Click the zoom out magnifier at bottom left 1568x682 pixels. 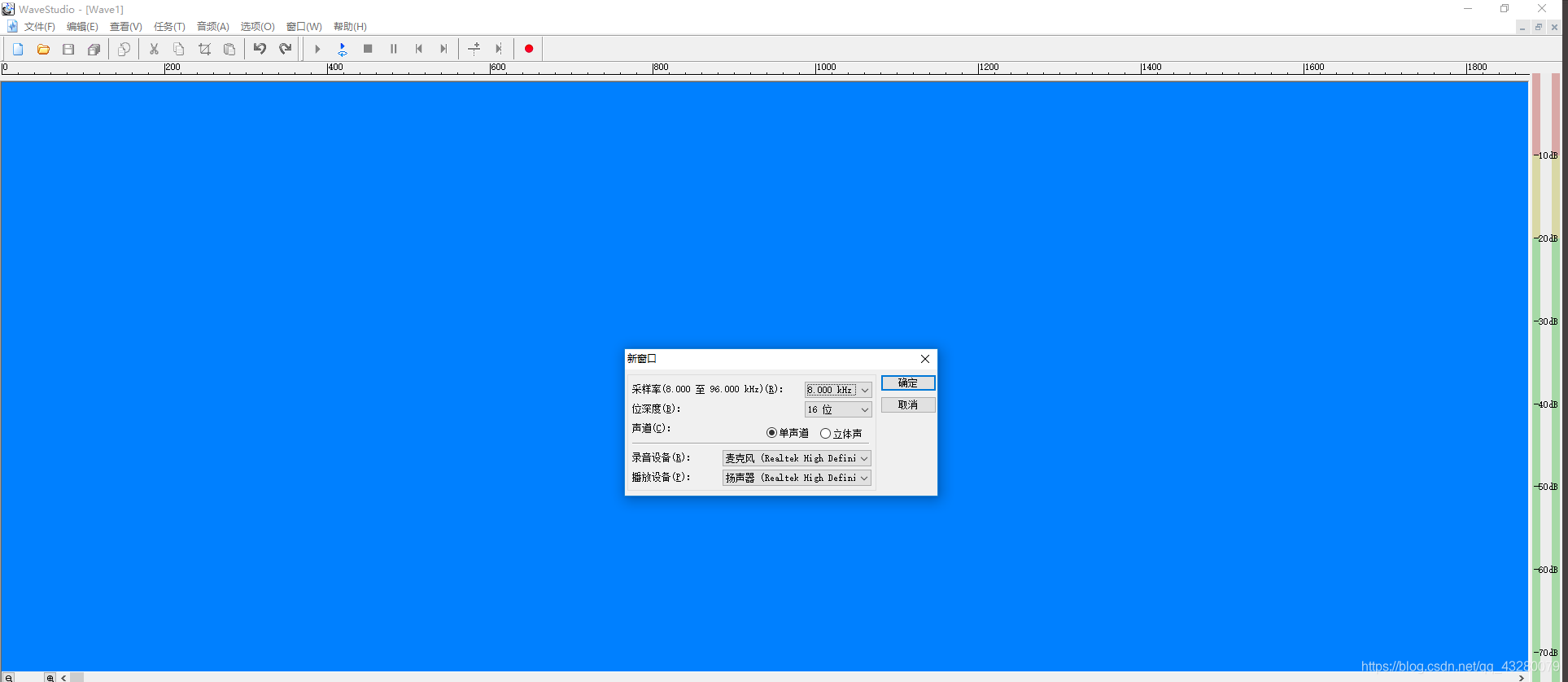point(8,677)
